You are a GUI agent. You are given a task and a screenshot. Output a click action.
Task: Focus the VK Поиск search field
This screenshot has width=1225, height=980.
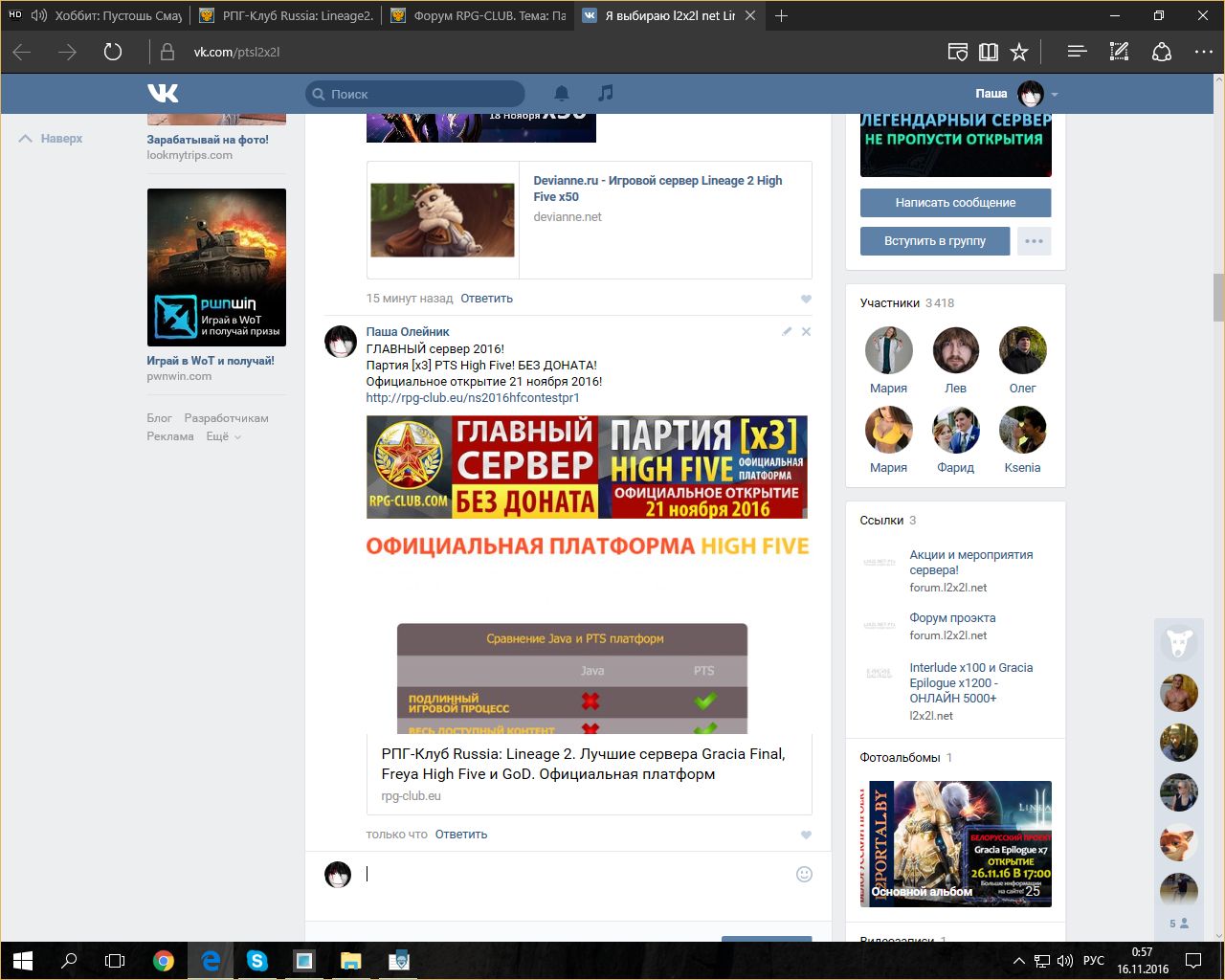point(415,94)
